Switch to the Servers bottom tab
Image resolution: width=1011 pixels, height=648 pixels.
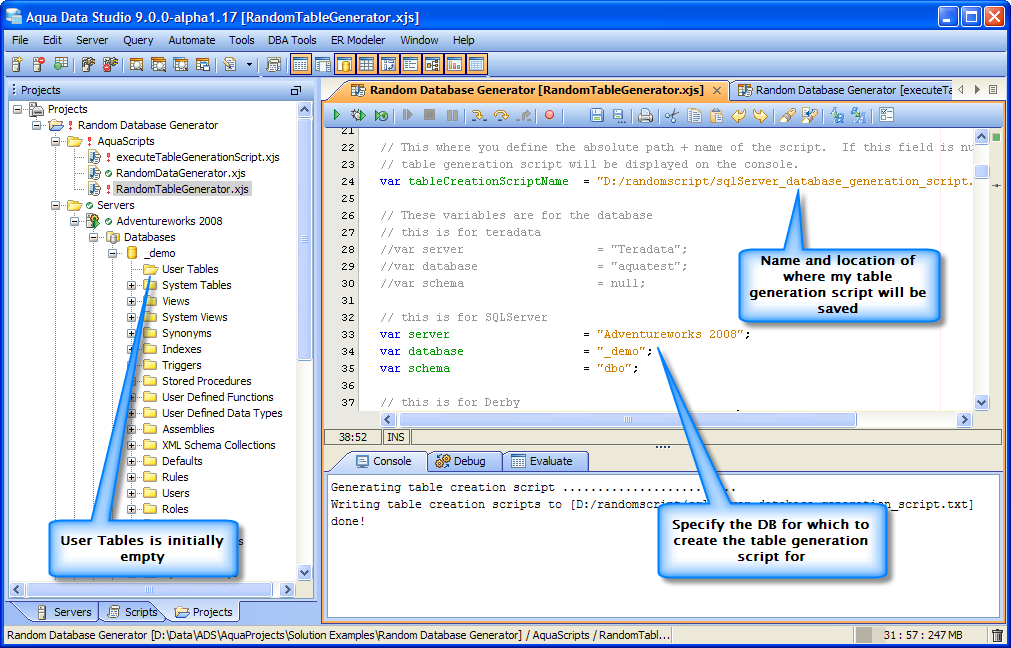(x=63, y=612)
